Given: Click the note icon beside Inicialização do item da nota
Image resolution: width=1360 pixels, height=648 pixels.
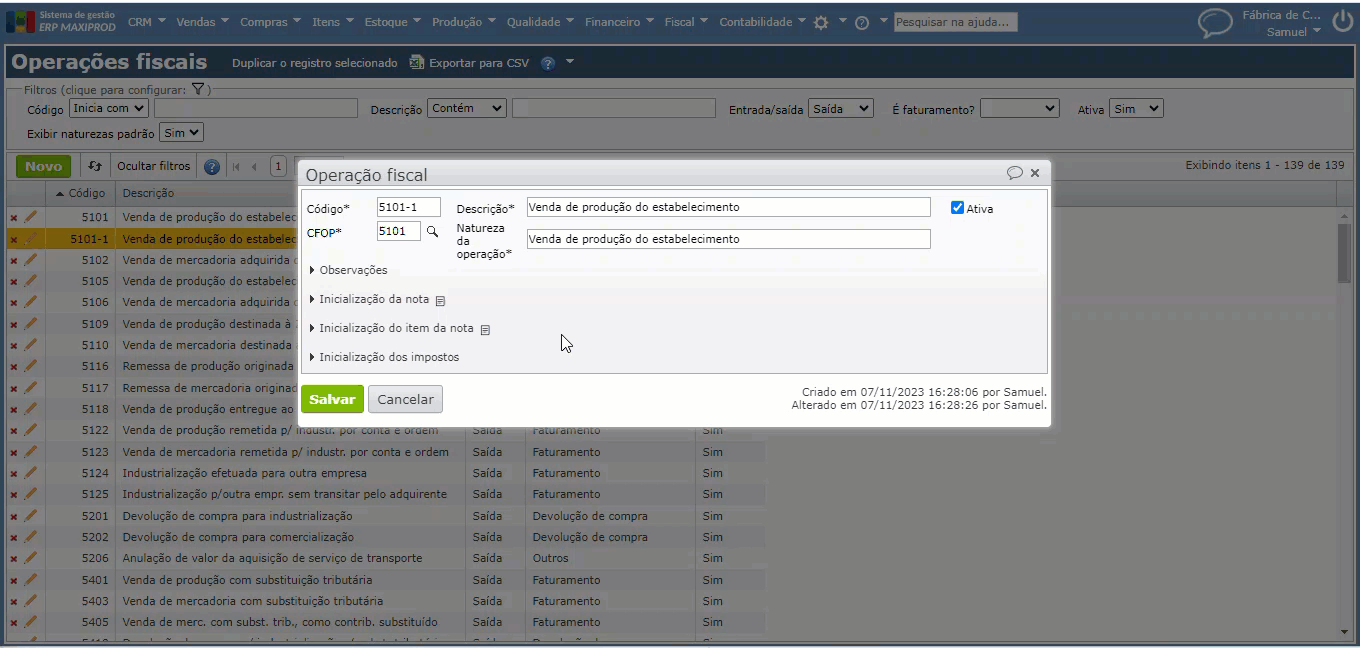Looking at the screenshot, I should [485, 329].
